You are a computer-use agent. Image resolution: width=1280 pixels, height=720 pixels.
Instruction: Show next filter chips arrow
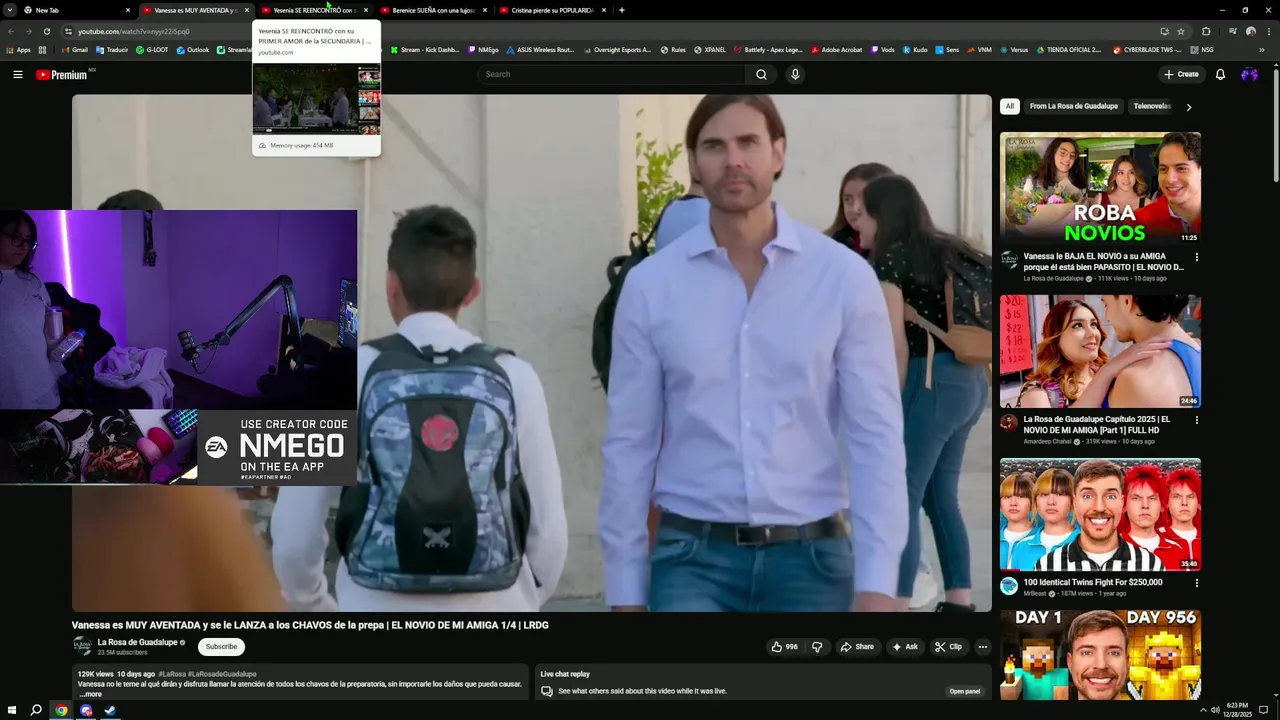[1188, 106]
